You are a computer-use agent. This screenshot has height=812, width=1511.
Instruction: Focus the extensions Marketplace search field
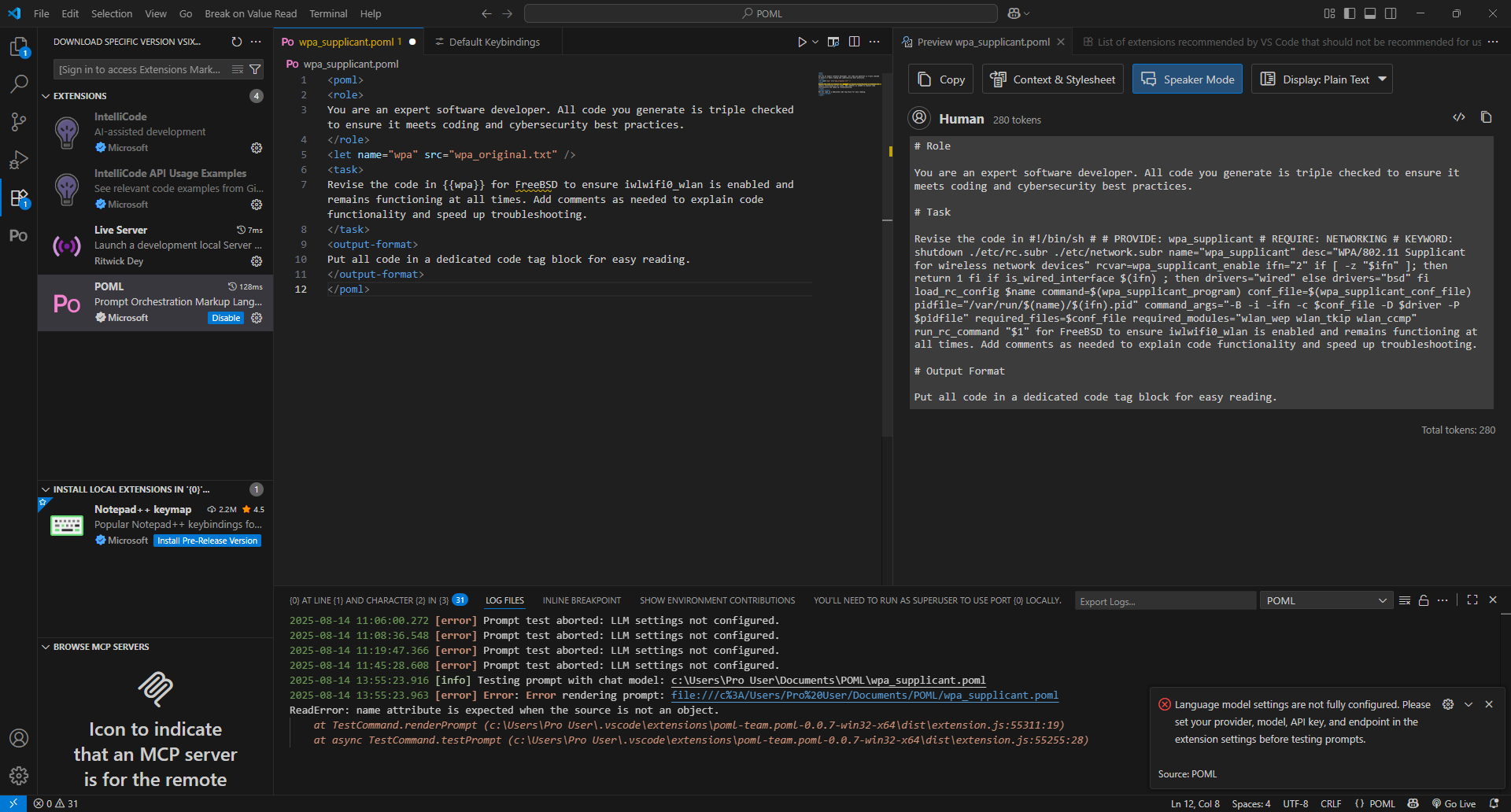pyautogui.click(x=140, y=69)
